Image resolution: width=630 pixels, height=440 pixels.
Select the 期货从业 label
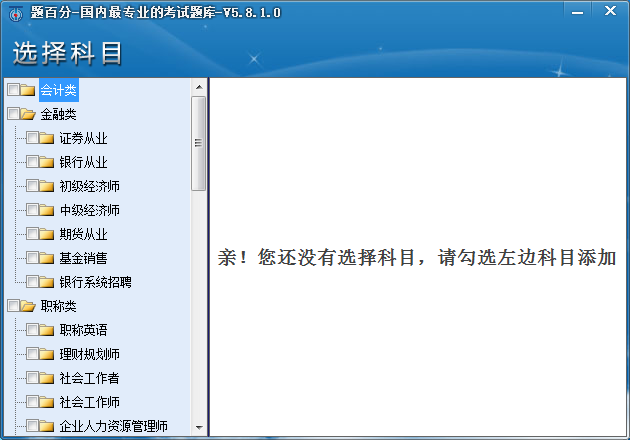84,234
